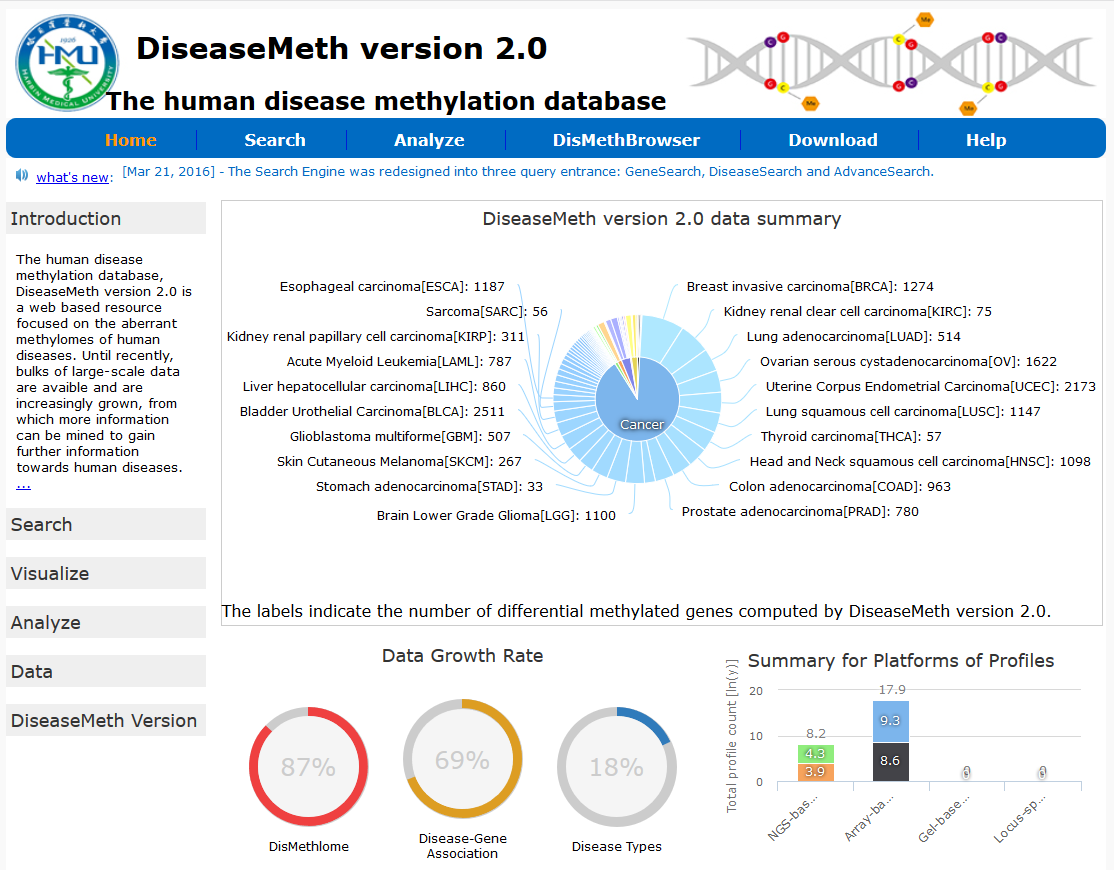The width and height of the screenshot is (1114, 870).
Task: Click the 18% Disease Types gauge
Action: coord(616,767)
